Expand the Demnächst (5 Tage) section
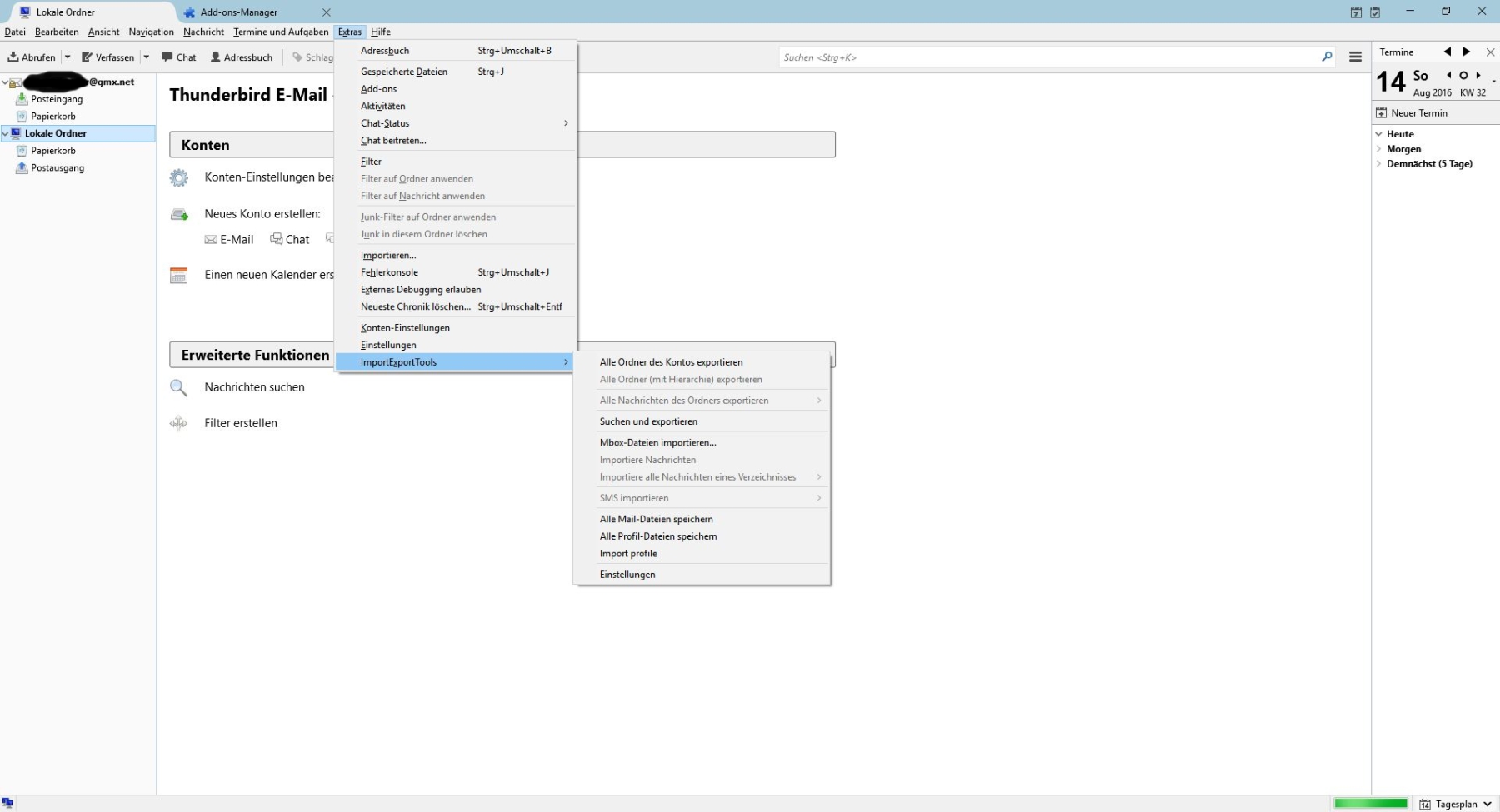This screenshot has width=1500, height=812. coord(1378,164)
